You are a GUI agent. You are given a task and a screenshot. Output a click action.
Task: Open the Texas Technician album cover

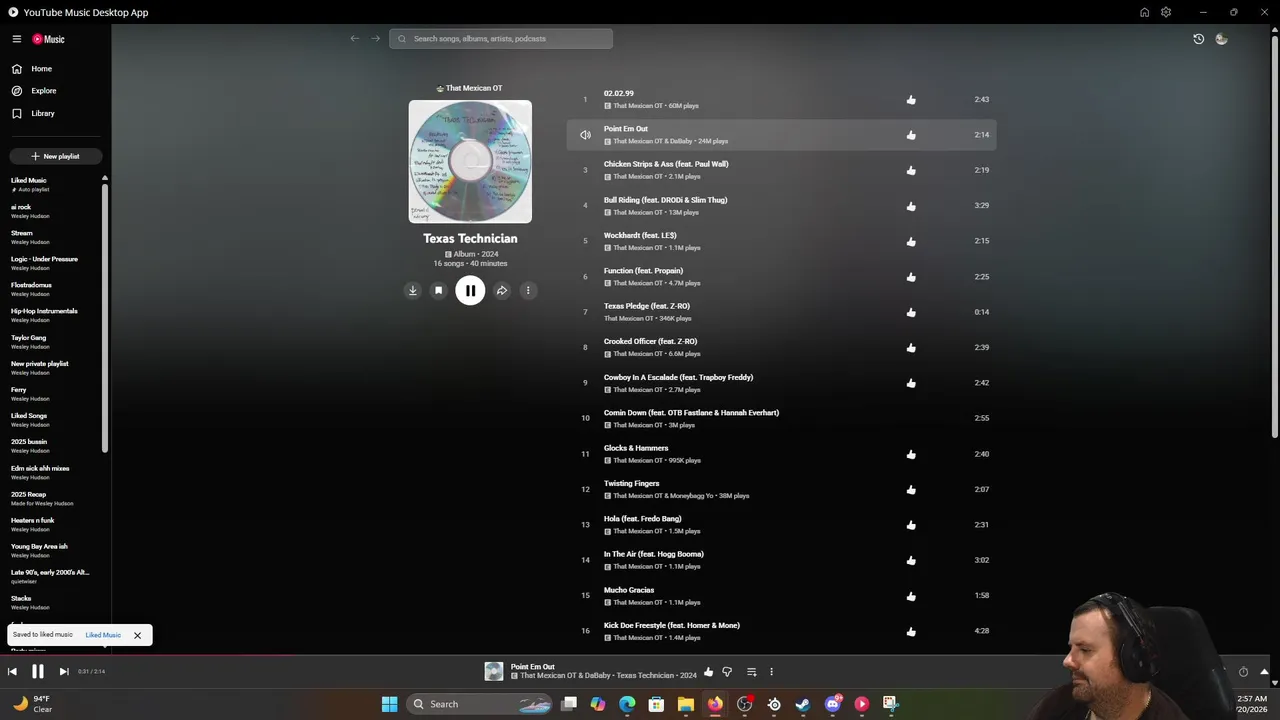coord(470,162)
